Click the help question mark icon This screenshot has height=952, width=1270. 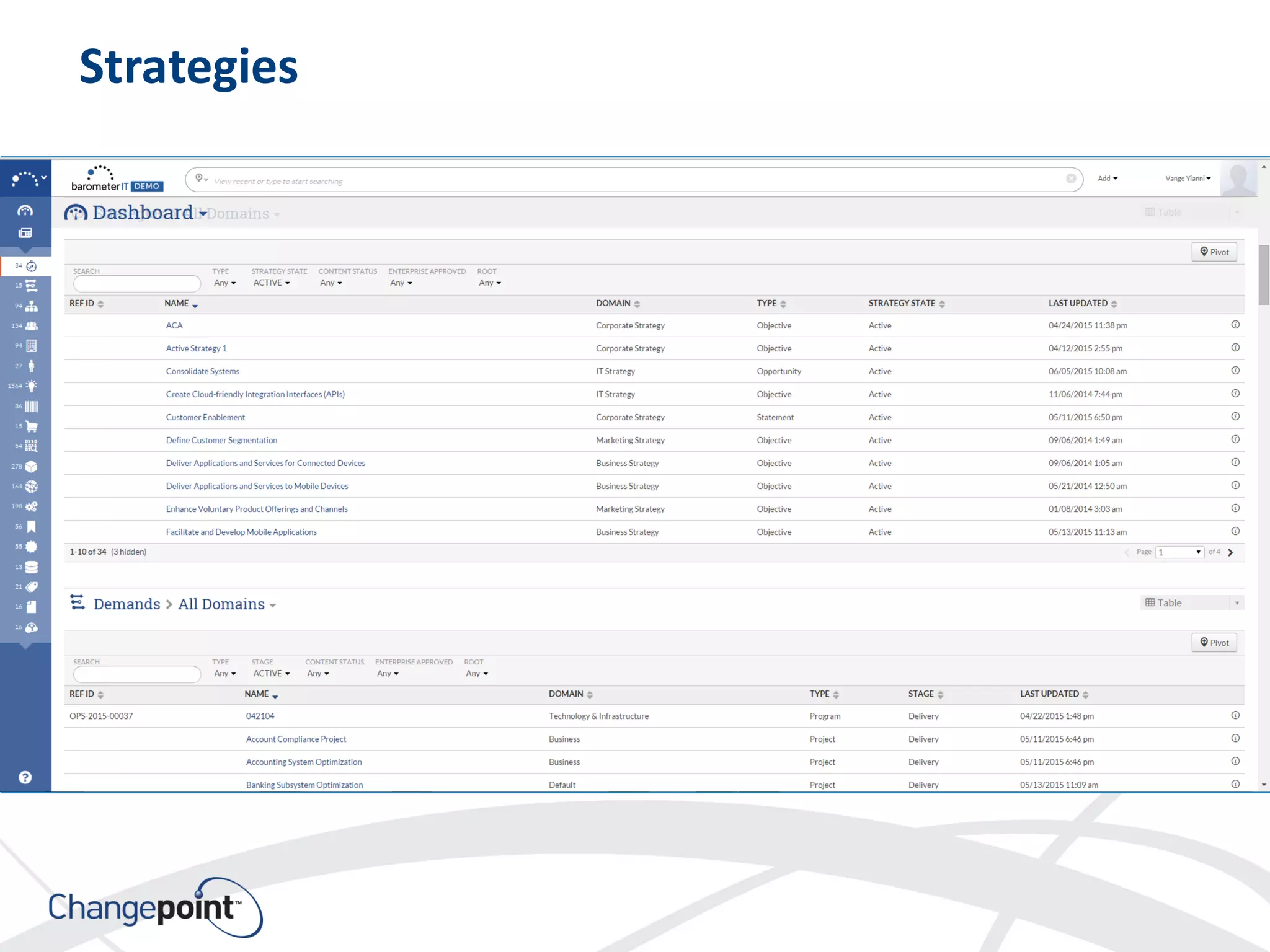[x=25, y=777]
